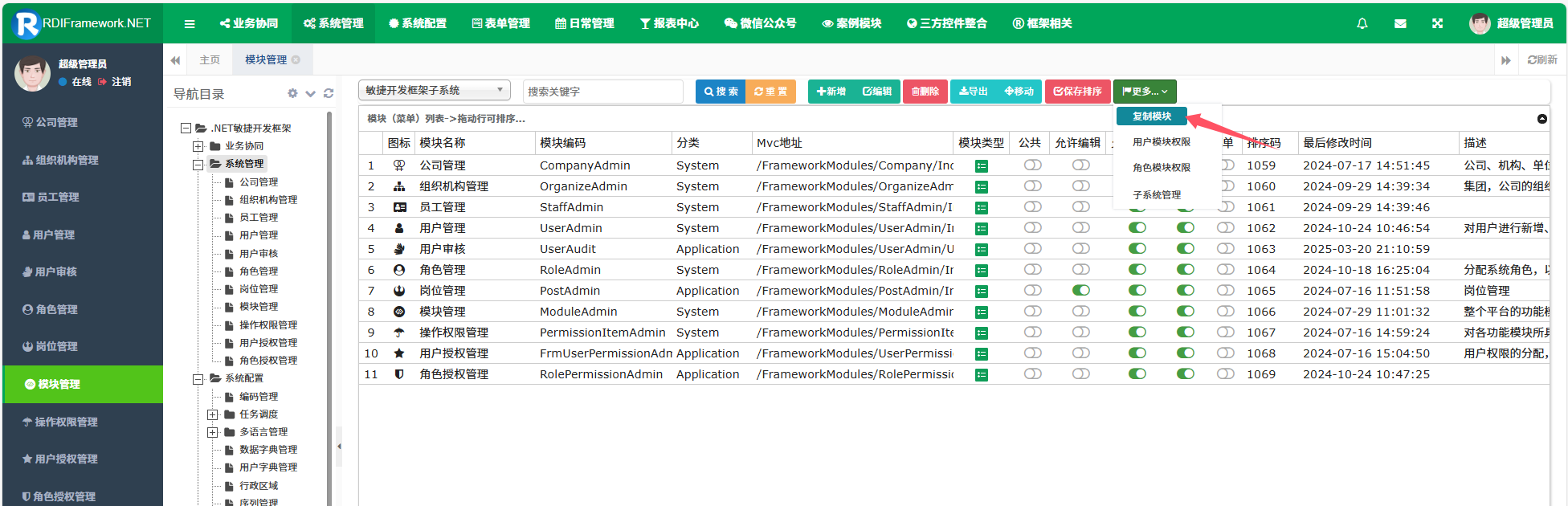The image size is (1568, 506).
Task: Toggle 公共 switch for 操作权限管理 row
Action: pyautogui.click(x=1033, y=332)
